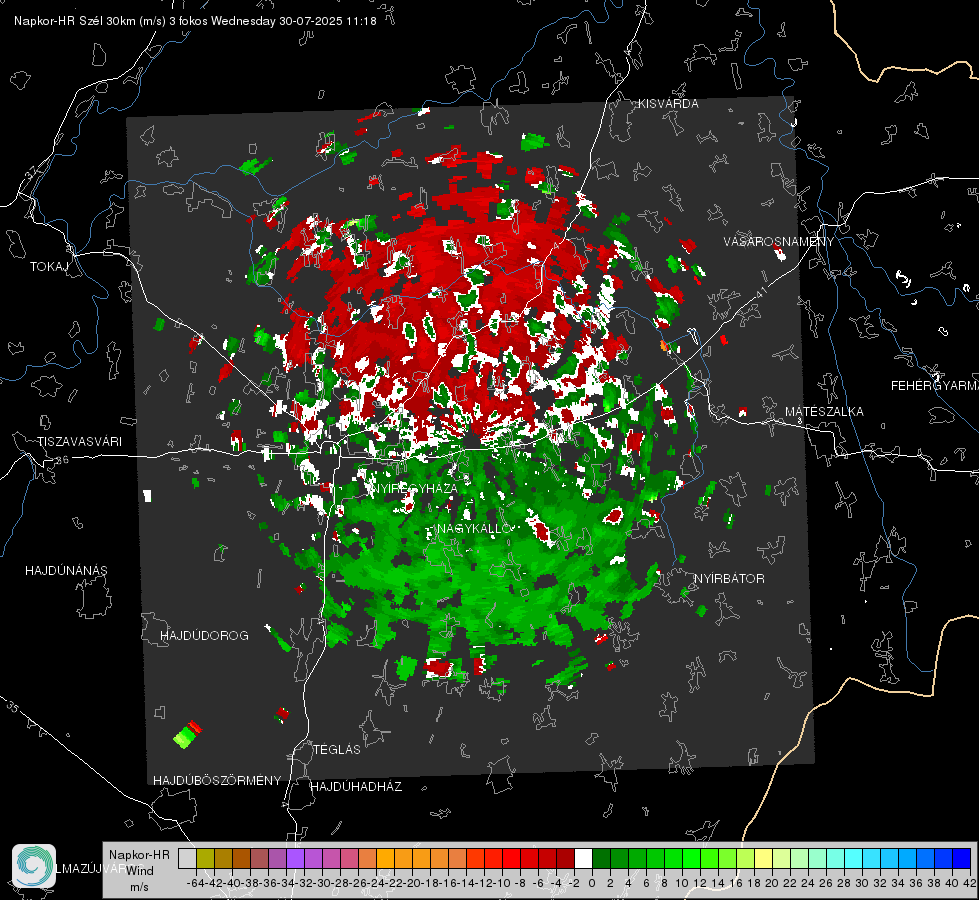Click the TOKAJ town label
This screenshot has width=979, height=900.
[49, 267]
